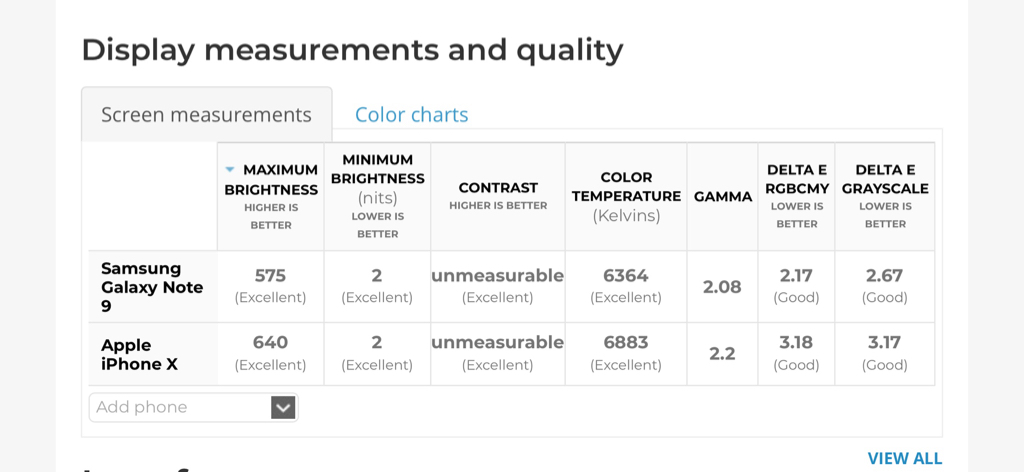Screen dimensions: 1024x472
Task: Click the Display measurements and quality heading
Action: 352,50
